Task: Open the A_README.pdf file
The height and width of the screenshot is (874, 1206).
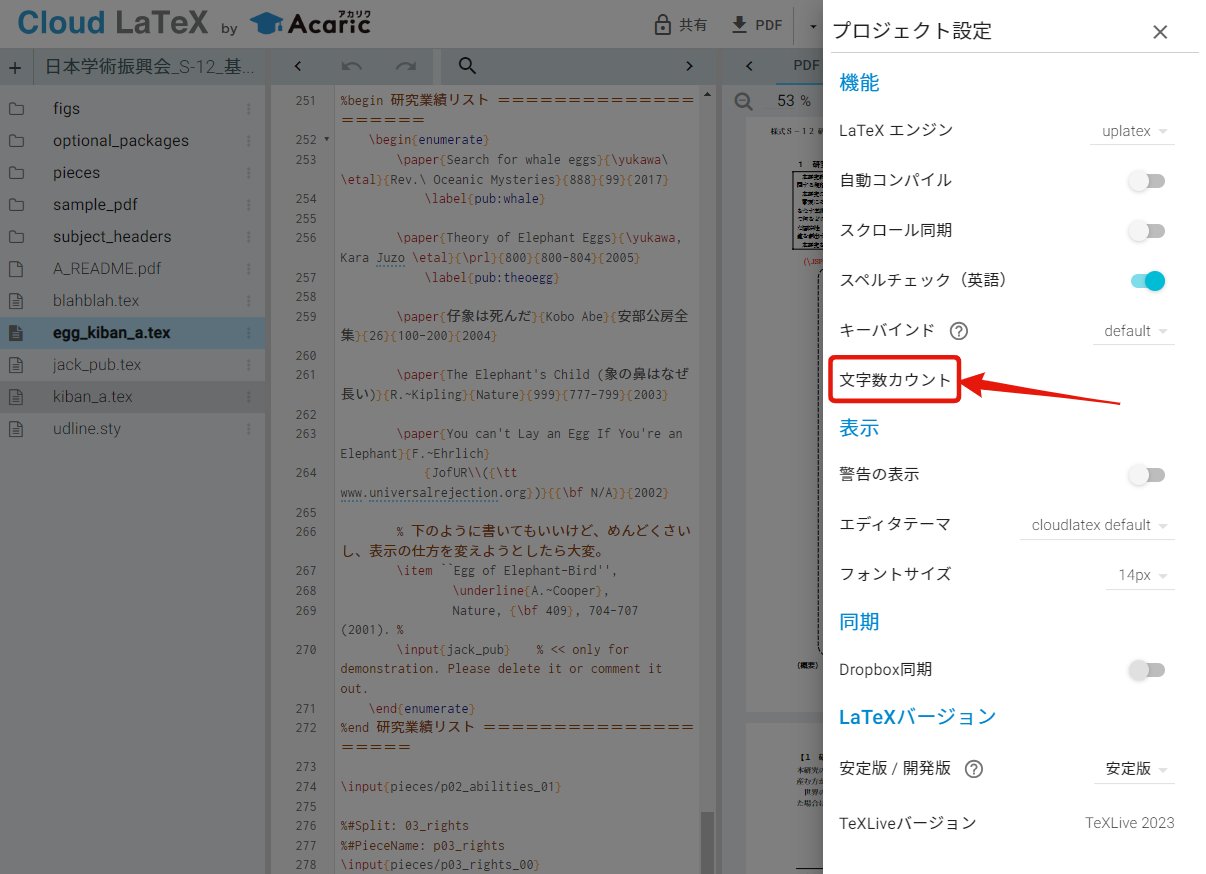Action: tap(106, 269)
